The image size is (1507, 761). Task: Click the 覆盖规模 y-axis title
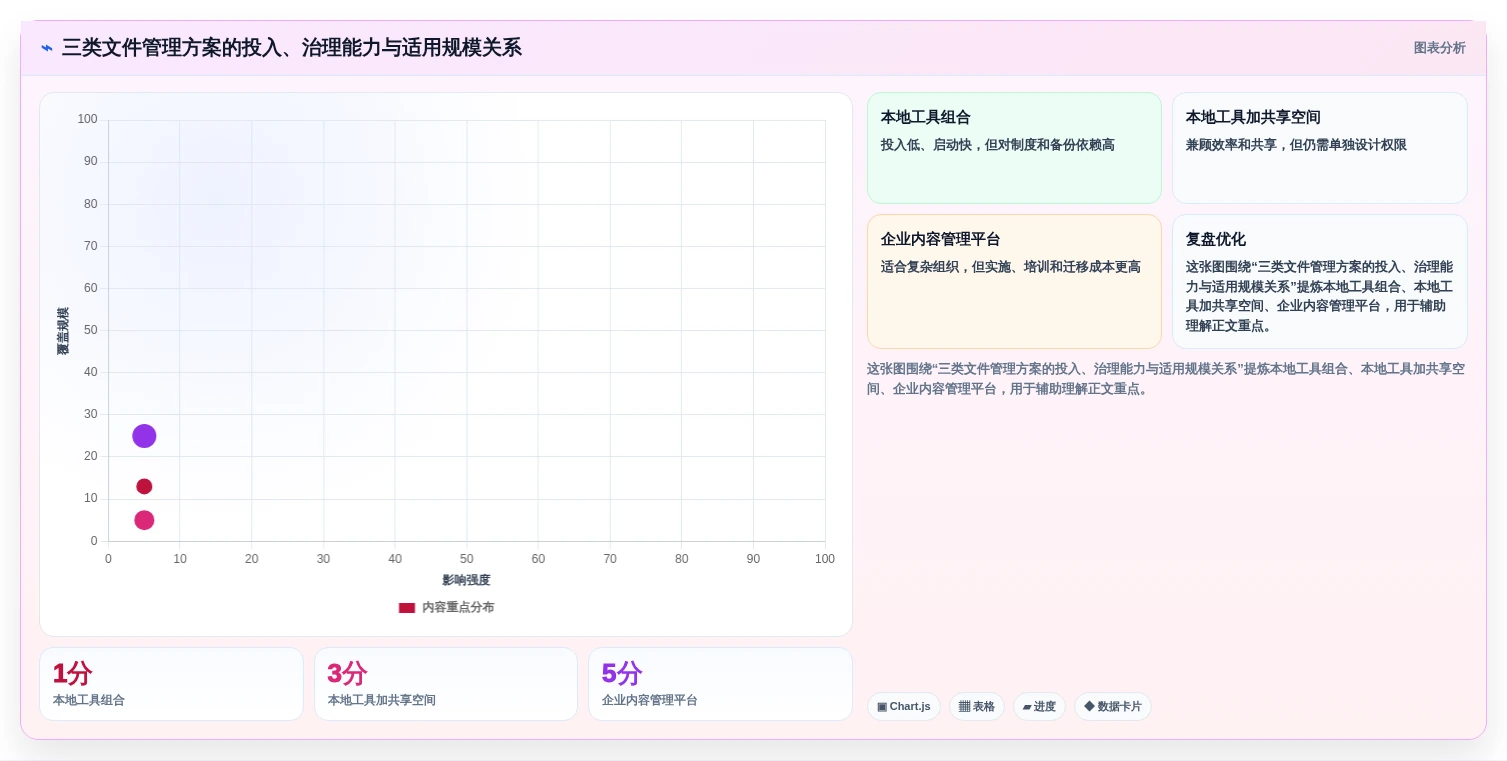(x=63, y=331)
